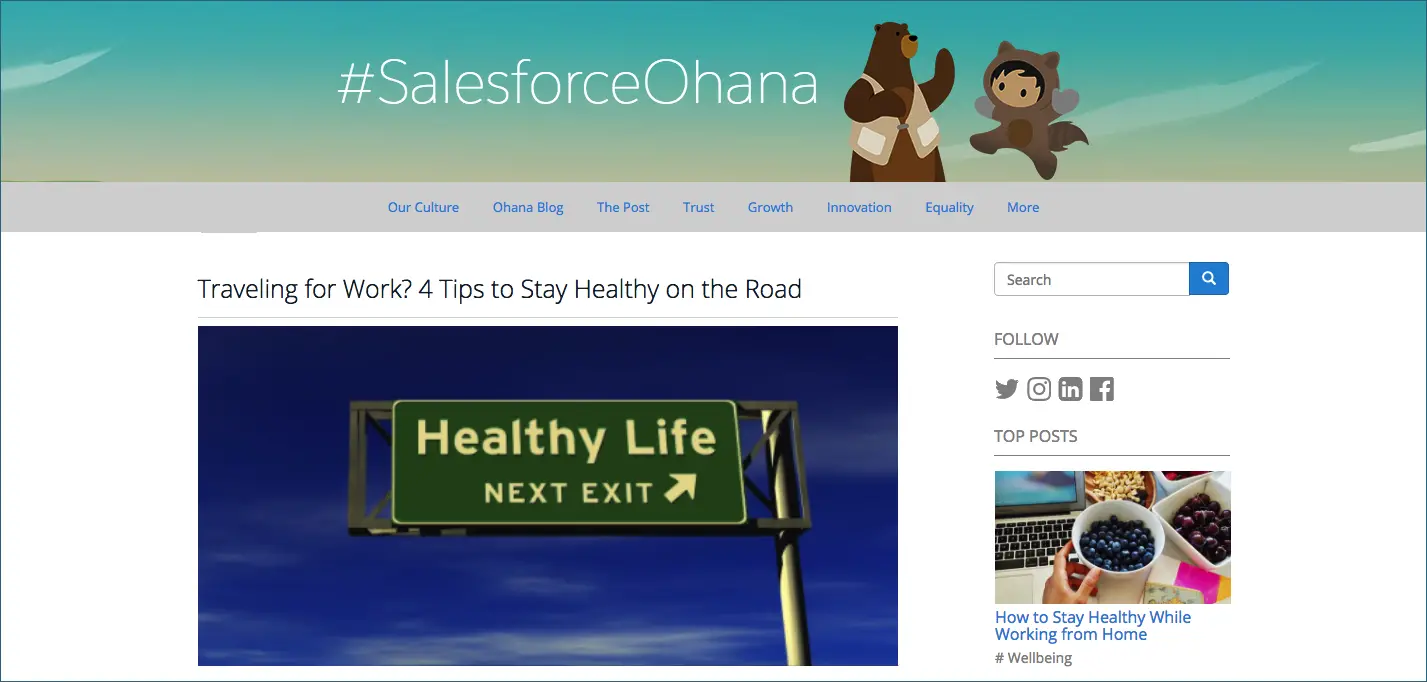Image resolution: width=1427 pixels, height=684 pixels.
Task: Open the Our Culture menu item
Action: (423, 207)
